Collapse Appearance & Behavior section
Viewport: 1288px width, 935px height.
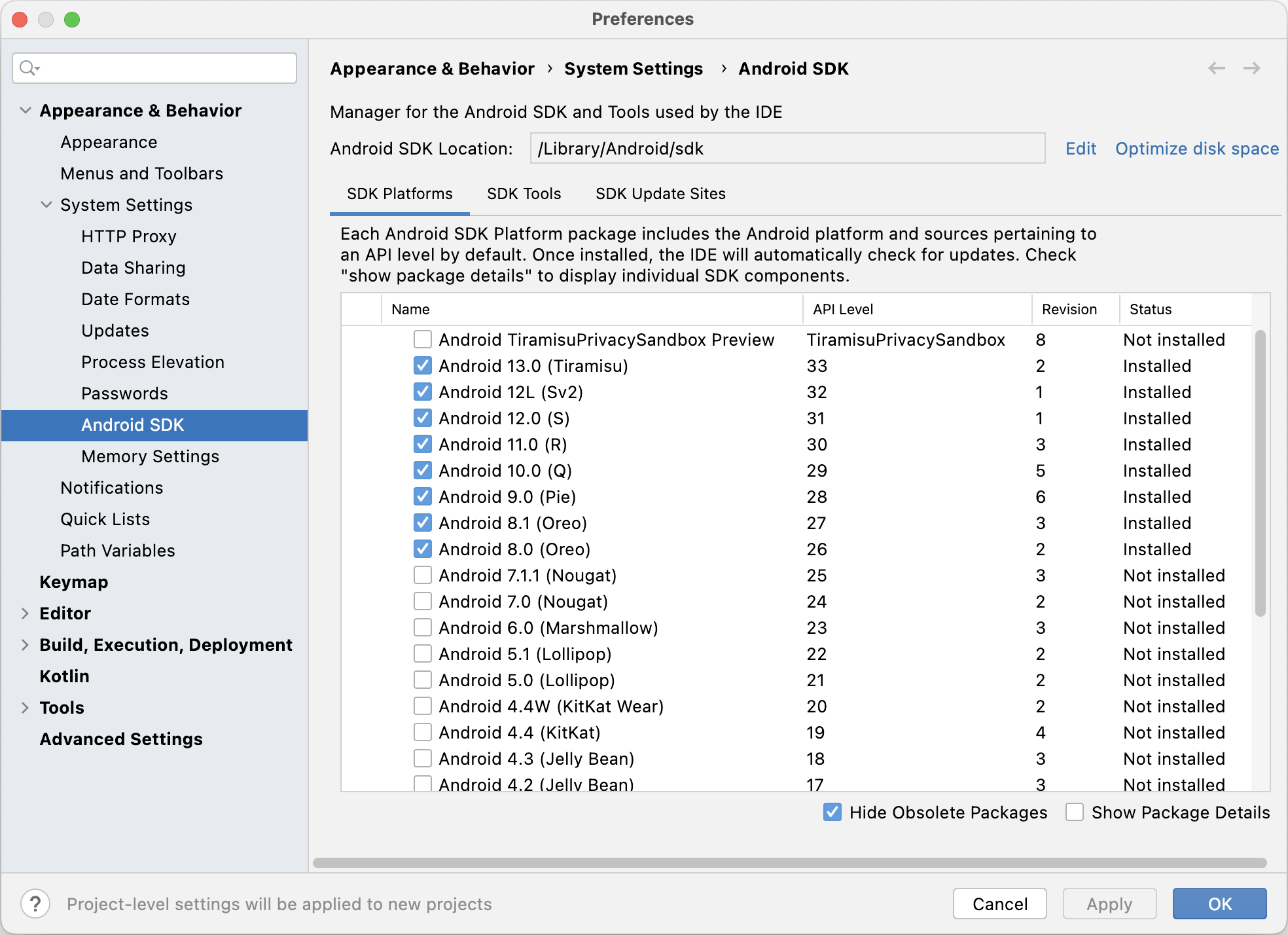[x=26, y=110]
